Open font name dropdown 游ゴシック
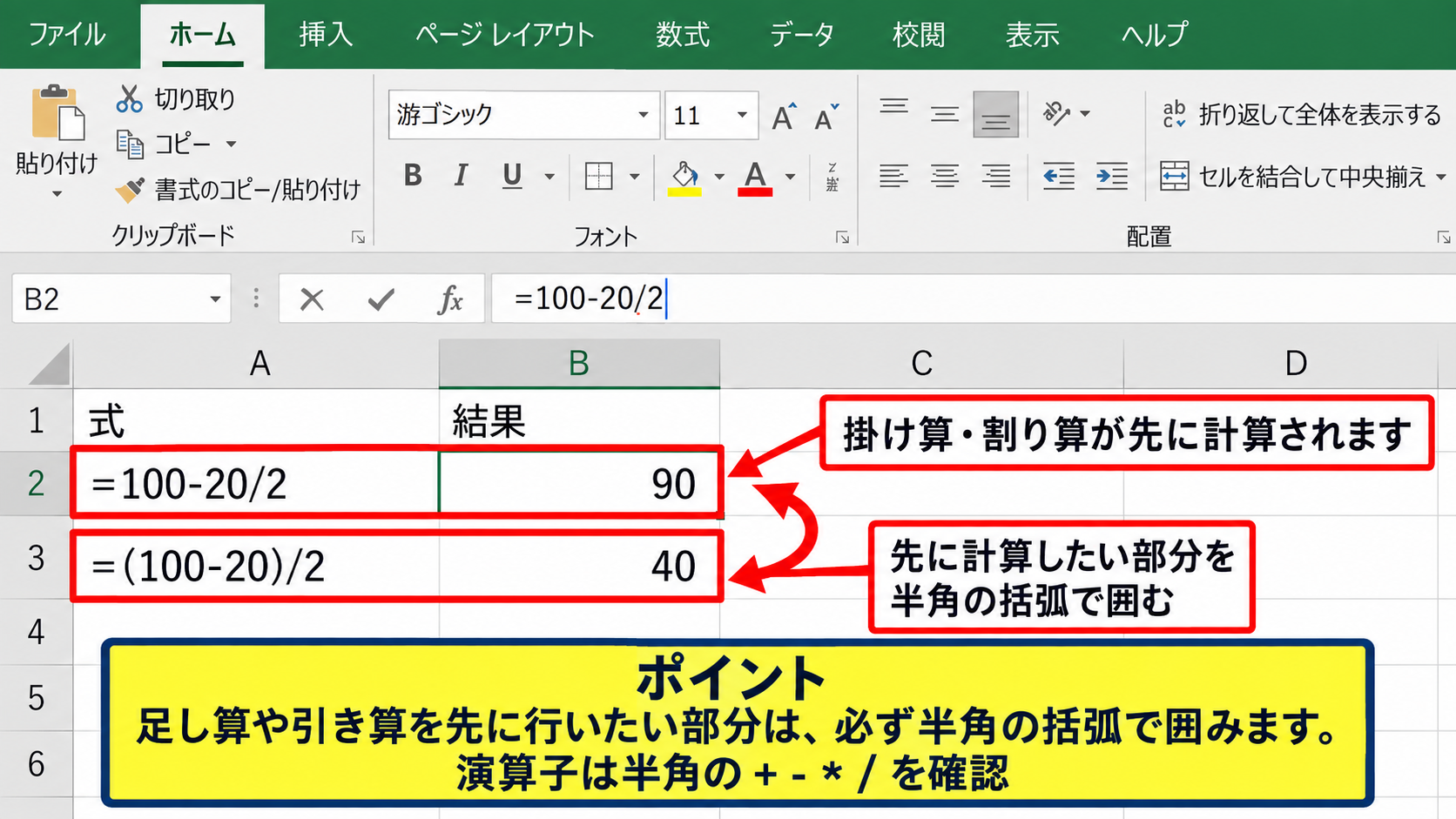Image resolution: width=1456 pixels, height=819 pixels. 643,115
